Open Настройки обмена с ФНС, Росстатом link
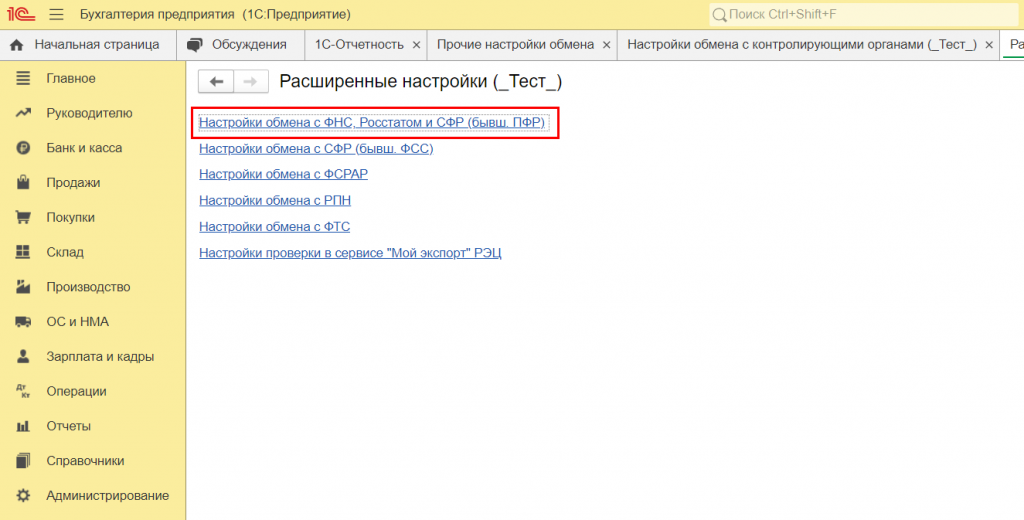The height and width of the screenshot is (520, 1024). tap(372, 122)
